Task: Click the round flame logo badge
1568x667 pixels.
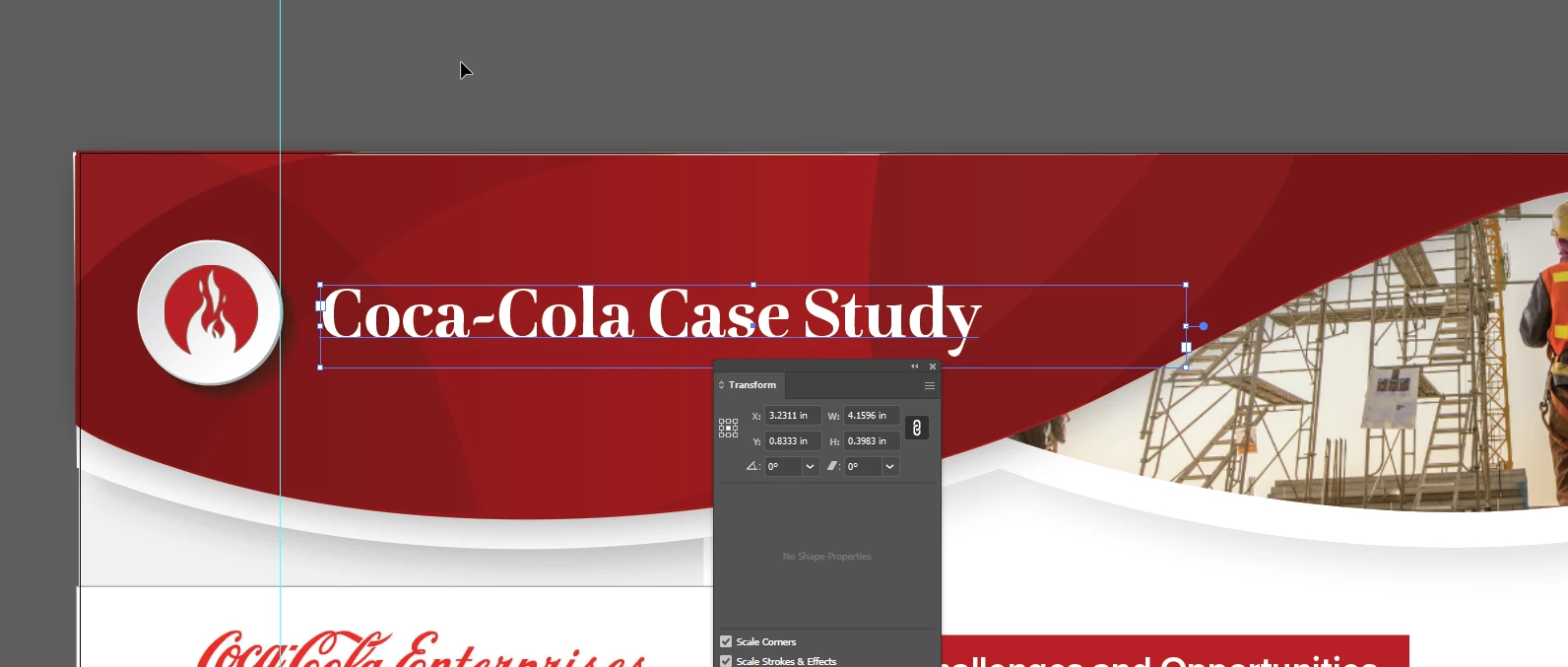Action: 210,312
